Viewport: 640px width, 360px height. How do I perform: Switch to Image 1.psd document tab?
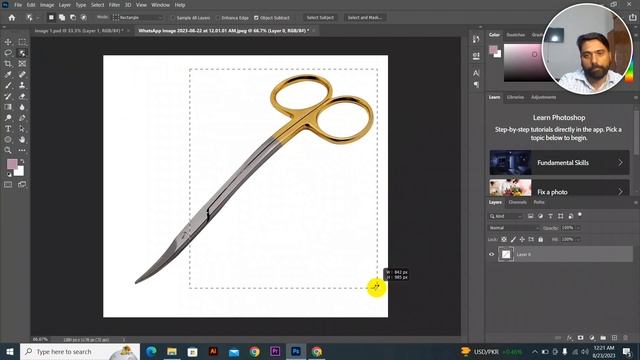point(79,31)
